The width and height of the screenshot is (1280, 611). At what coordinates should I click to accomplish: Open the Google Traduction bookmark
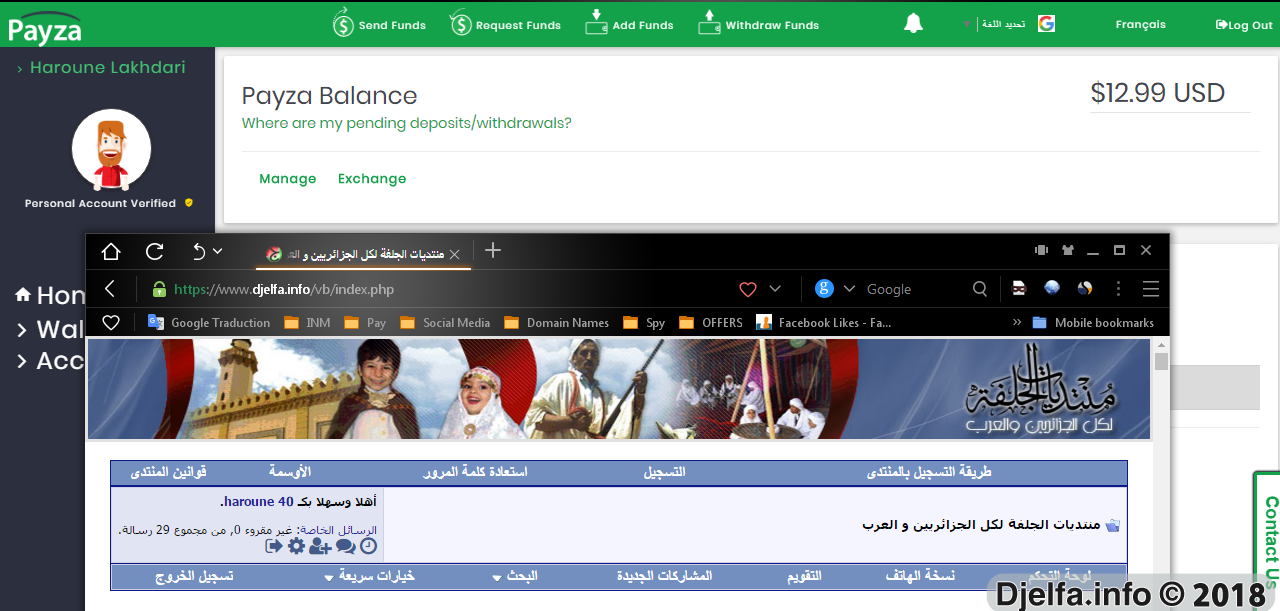click(209, 323)
